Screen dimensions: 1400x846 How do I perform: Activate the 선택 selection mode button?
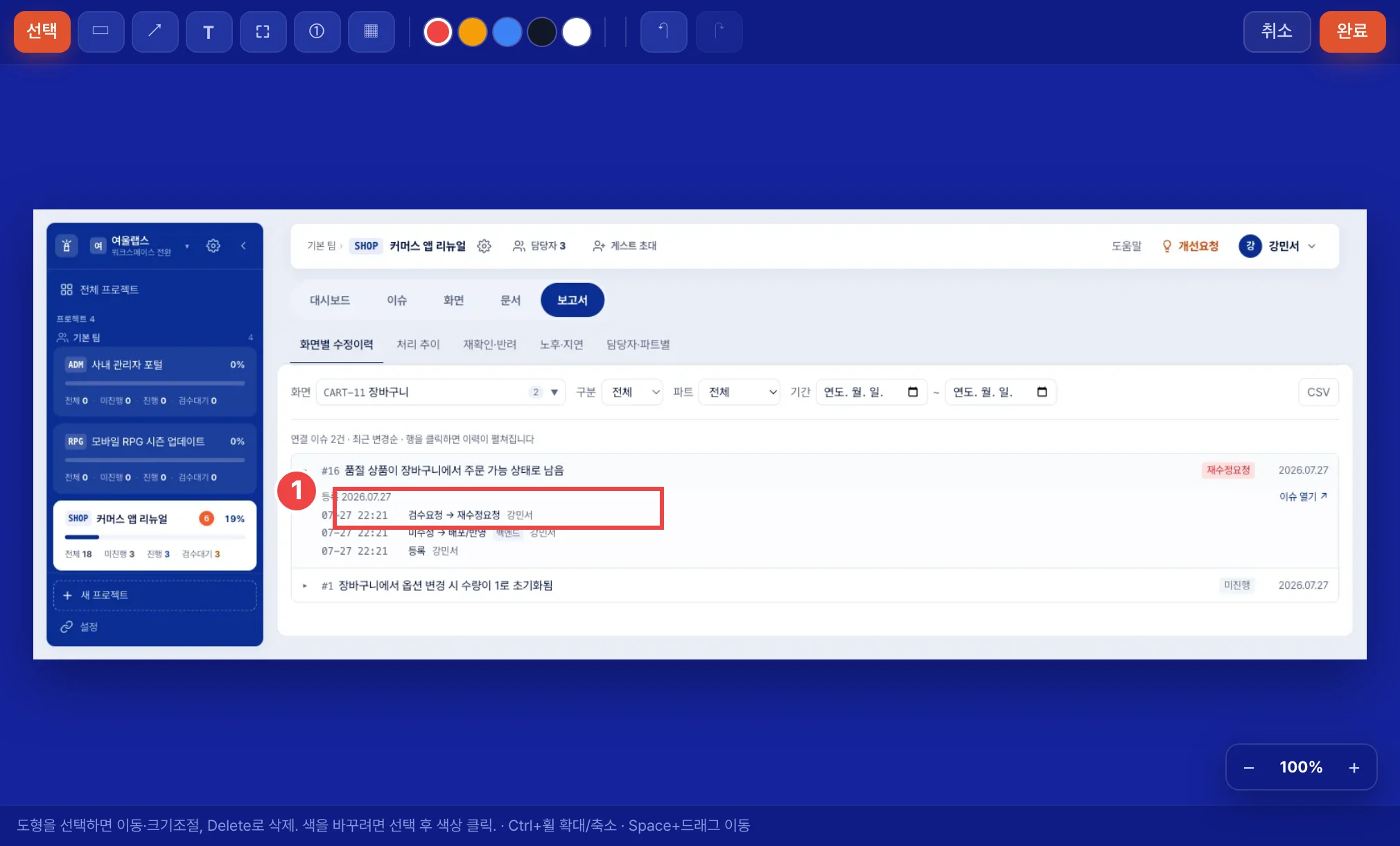(x=42, y=31)
